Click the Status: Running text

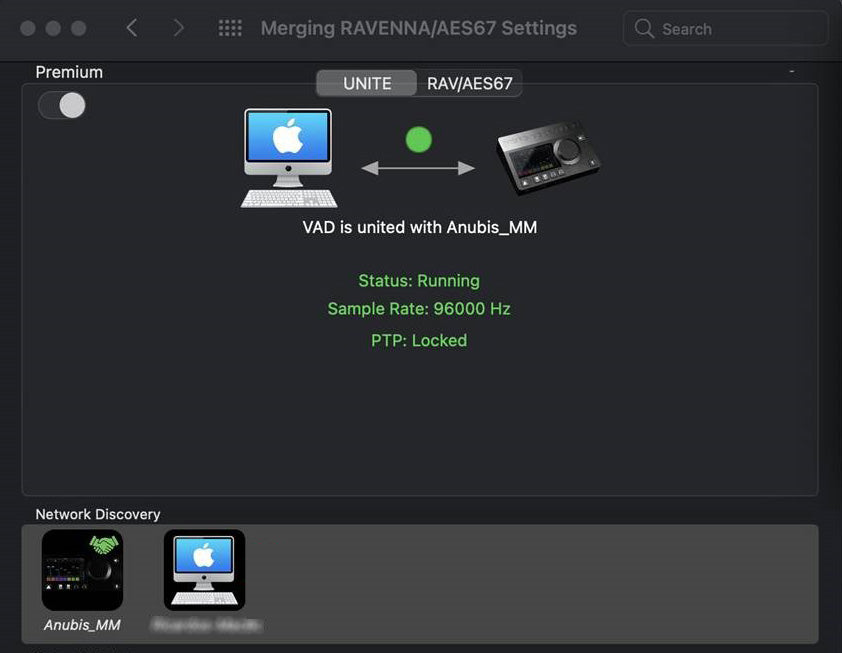[x=418, y=280]
